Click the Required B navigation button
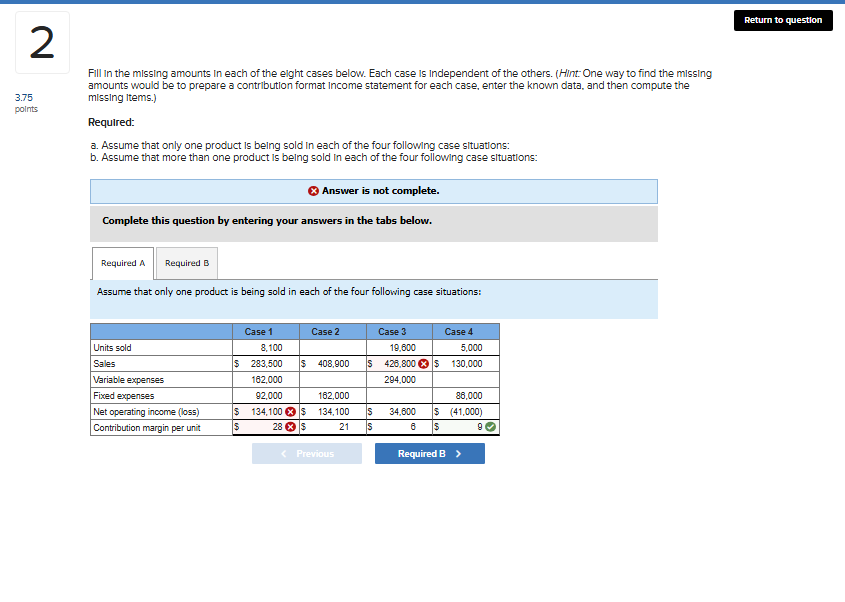Viewport: 845px width, 602px height. [429, 453]
